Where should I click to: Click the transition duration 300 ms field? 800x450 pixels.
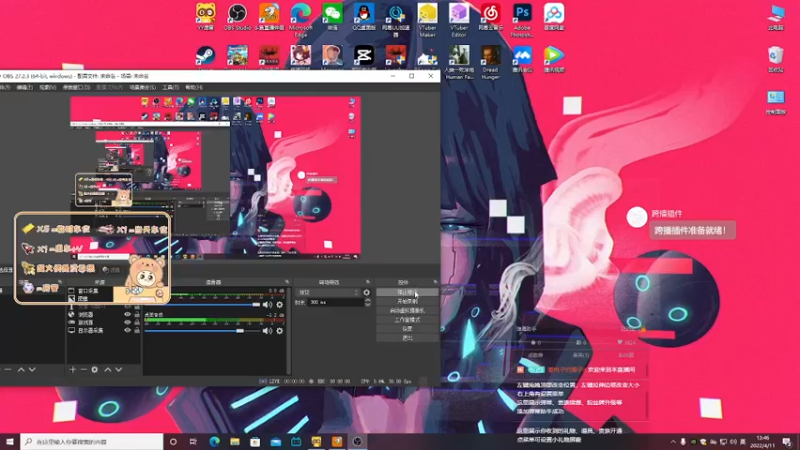(x=334, y=303)
